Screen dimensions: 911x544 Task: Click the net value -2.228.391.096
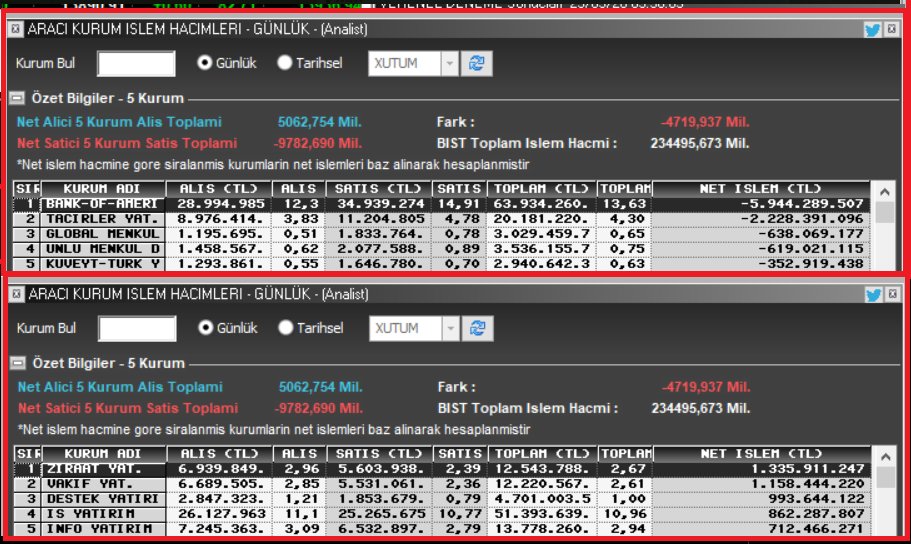(x=802, y=219)
